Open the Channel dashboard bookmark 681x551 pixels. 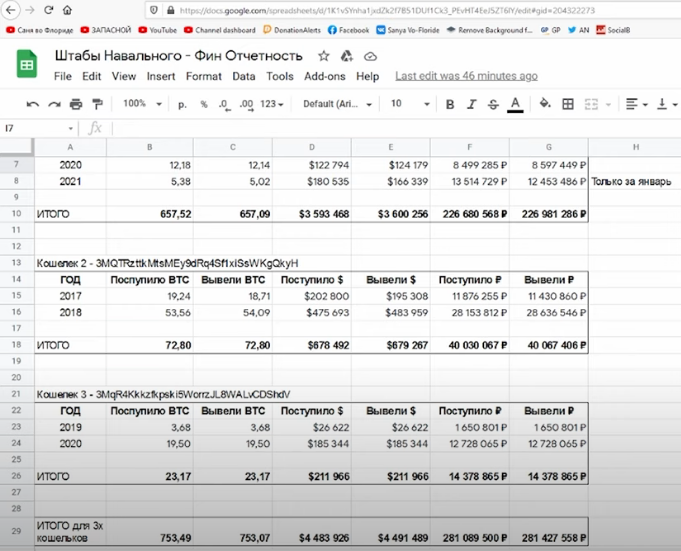[220, 30]
